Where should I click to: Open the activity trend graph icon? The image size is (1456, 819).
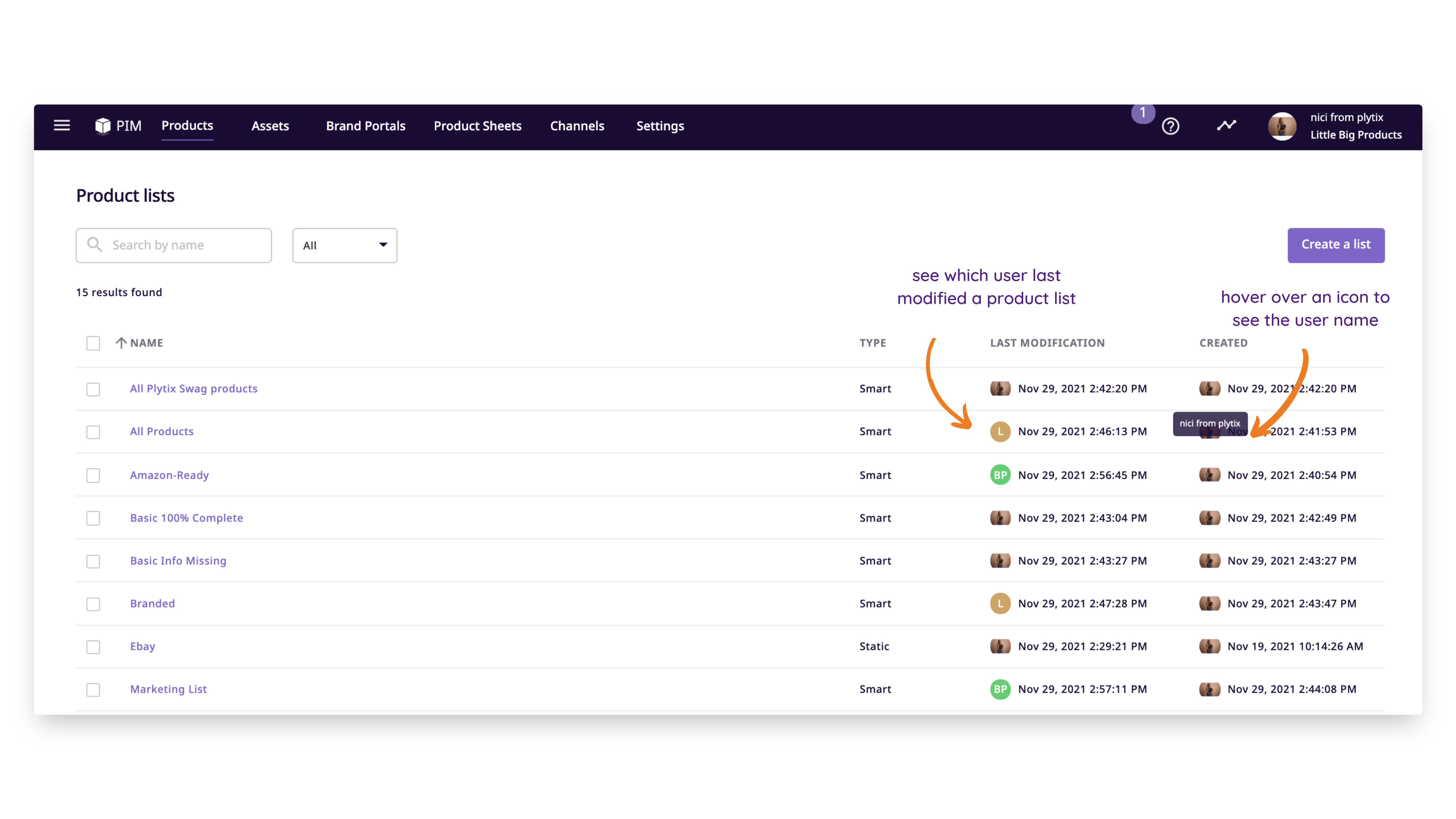coord(1226,125)
